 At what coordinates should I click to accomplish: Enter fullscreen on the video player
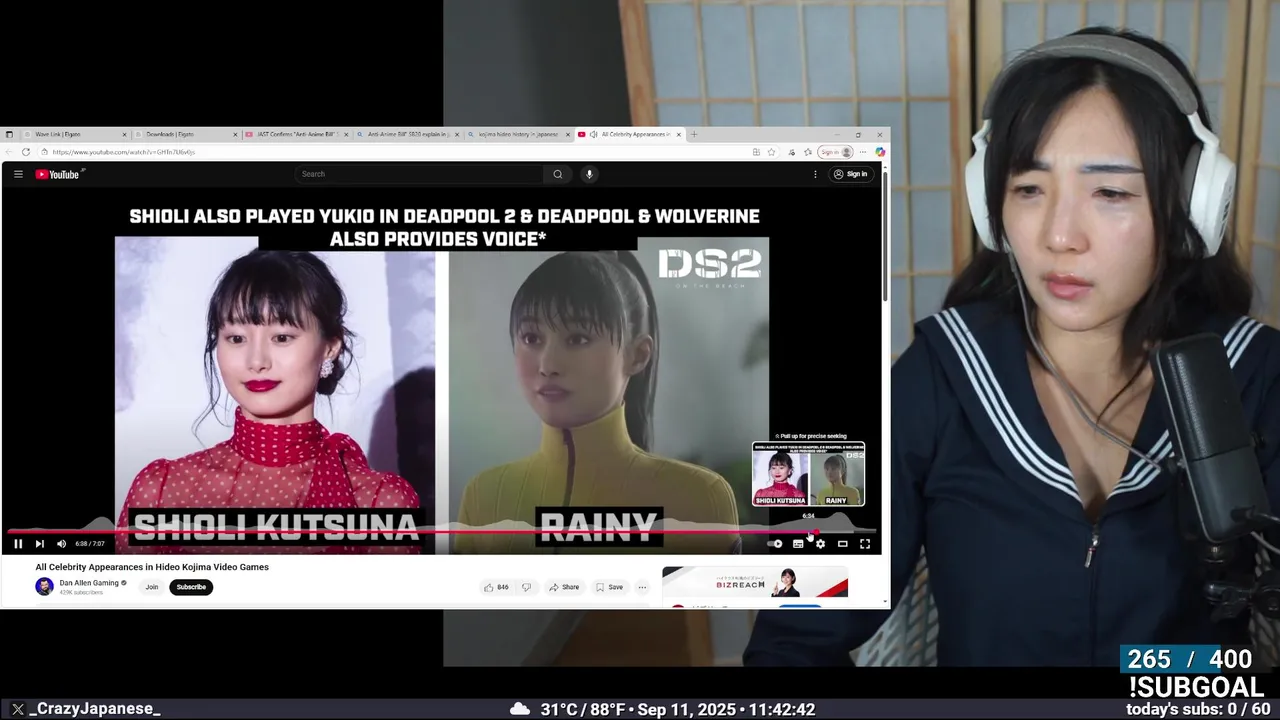tap(865, 544)
